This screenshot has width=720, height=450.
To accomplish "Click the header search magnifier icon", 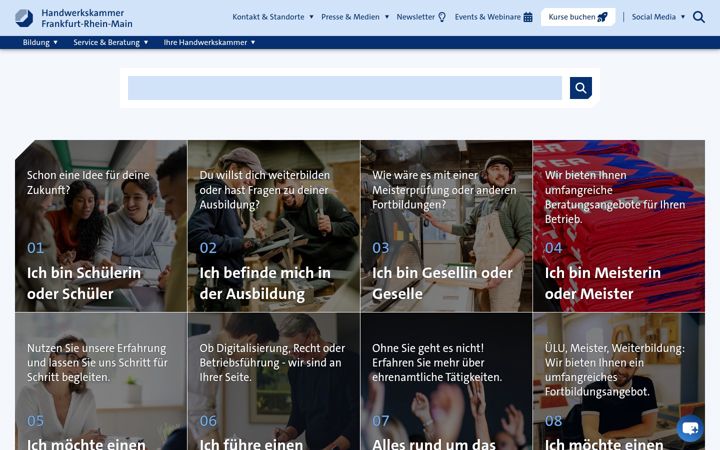I will 698,17.
